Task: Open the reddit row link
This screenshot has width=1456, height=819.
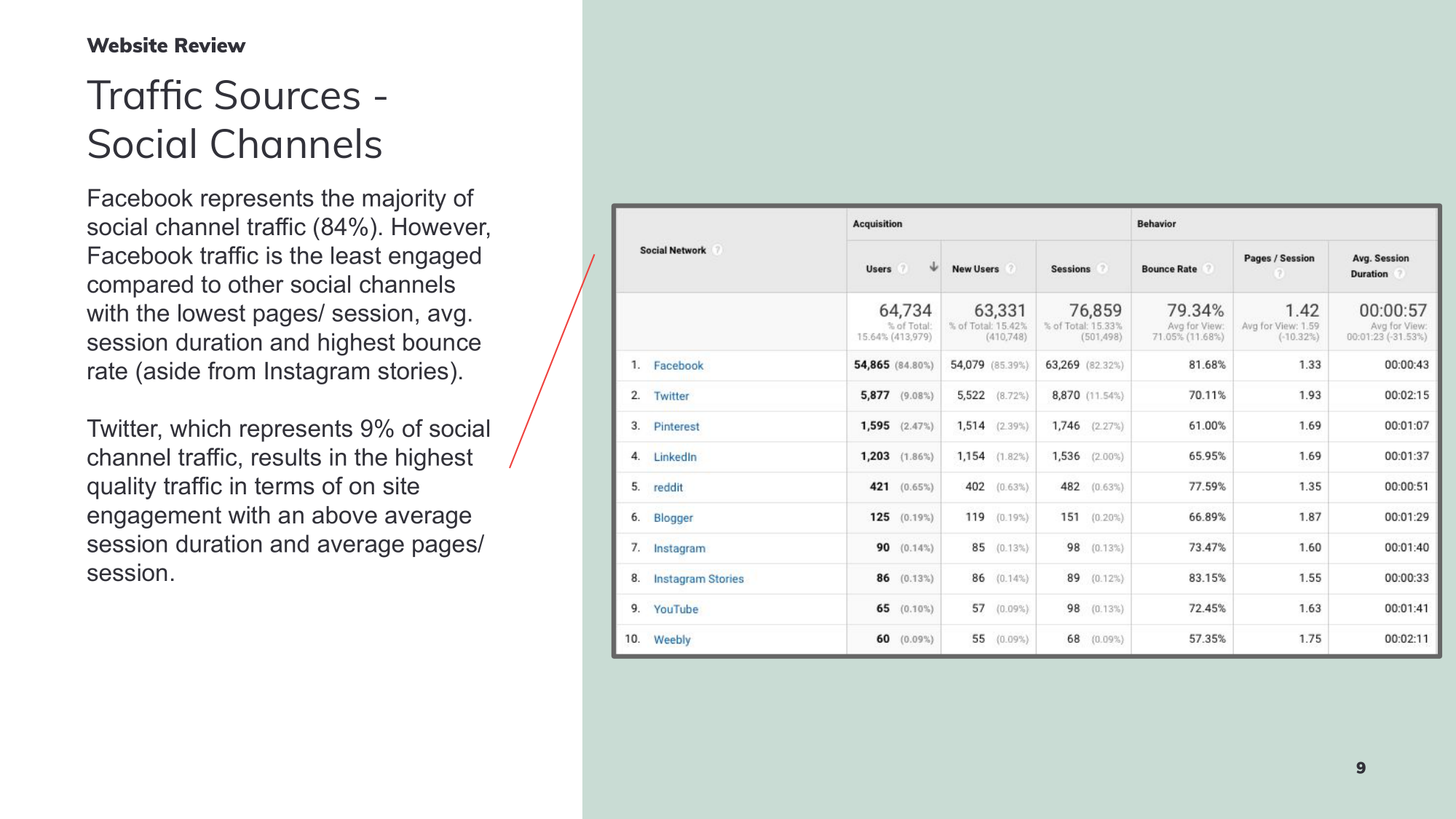Action: (x=668, y=488)
